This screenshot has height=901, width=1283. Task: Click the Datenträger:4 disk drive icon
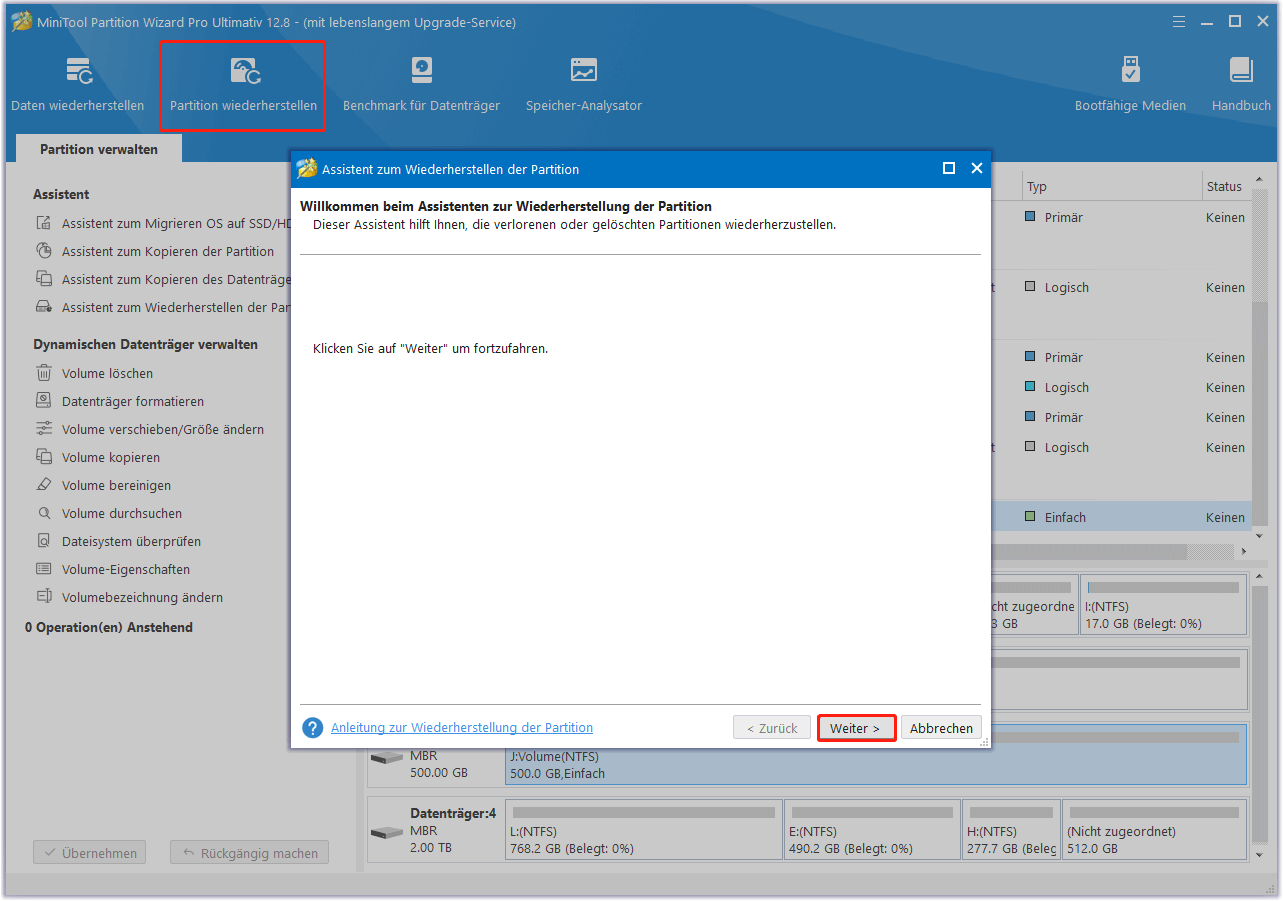tap(387, 832)
